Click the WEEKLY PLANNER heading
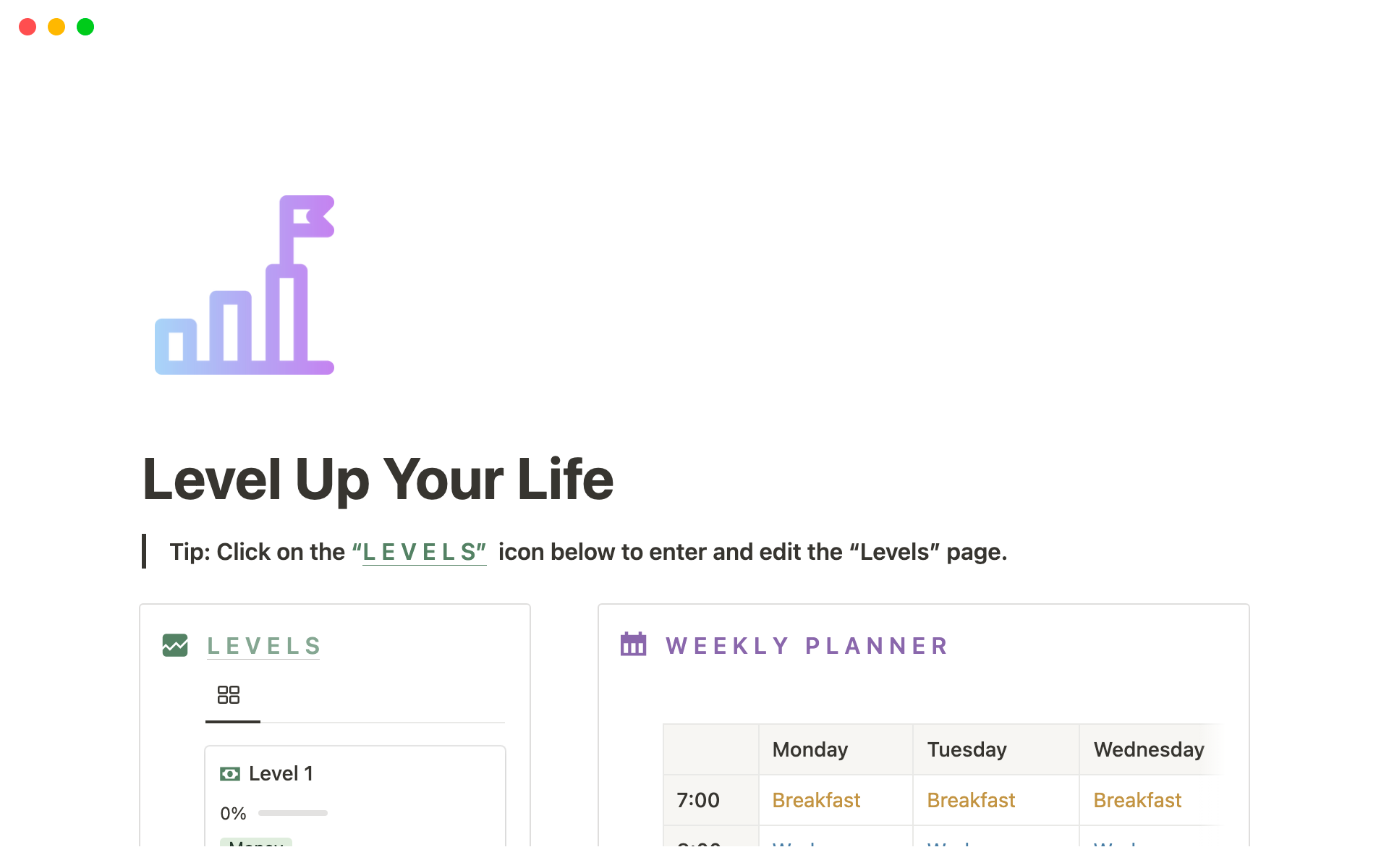 (806, 645)
